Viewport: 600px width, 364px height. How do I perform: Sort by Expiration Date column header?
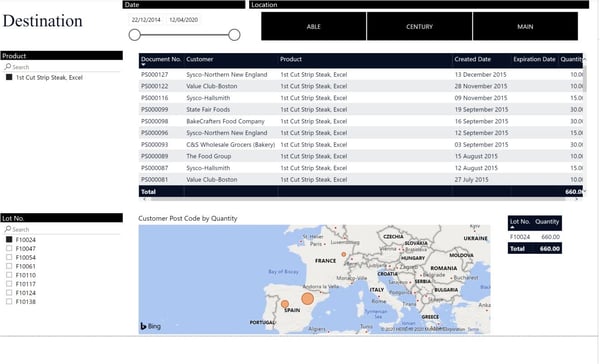(534, 59)
